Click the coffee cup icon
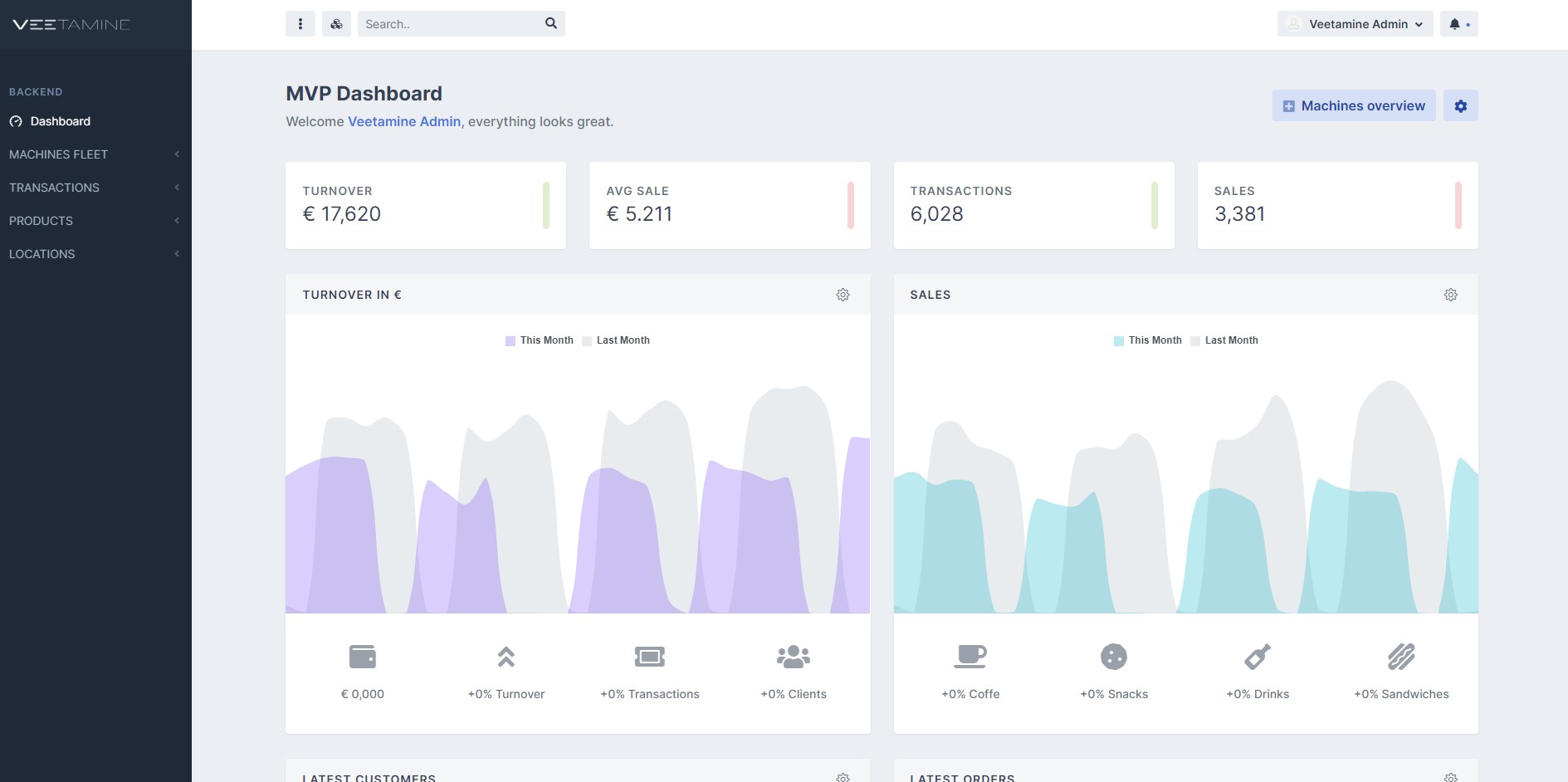The image size is (1568, 782). pos(970,657)
